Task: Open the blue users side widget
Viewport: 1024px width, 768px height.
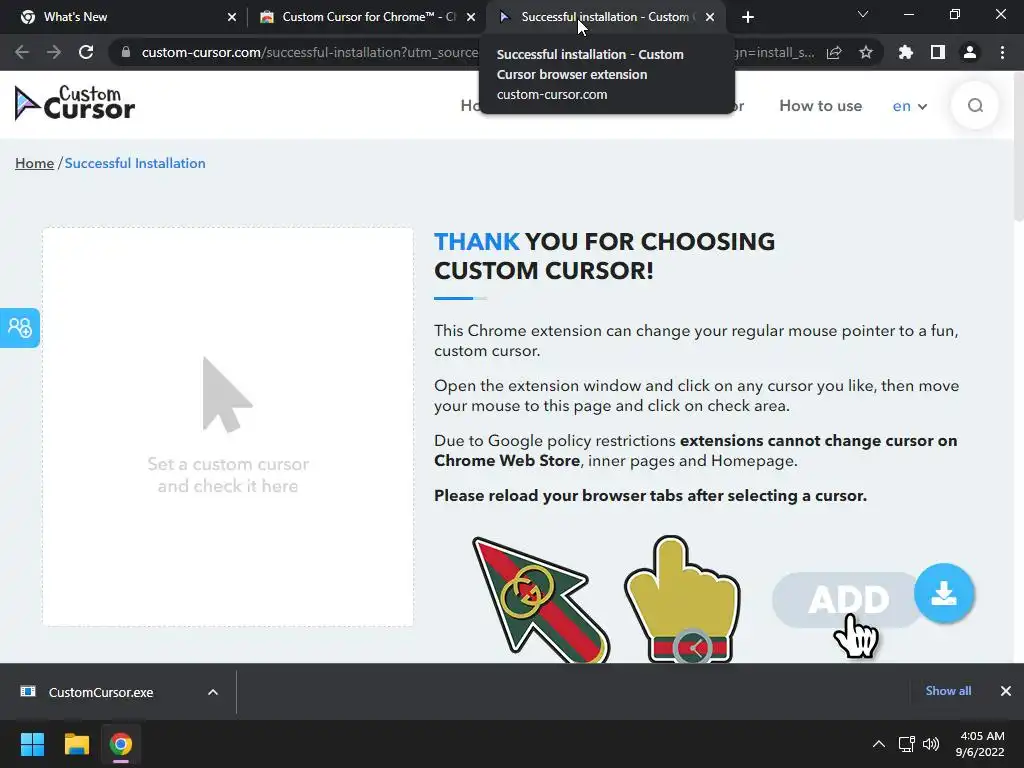Action: pyautogui.click(x=20, y=328)
